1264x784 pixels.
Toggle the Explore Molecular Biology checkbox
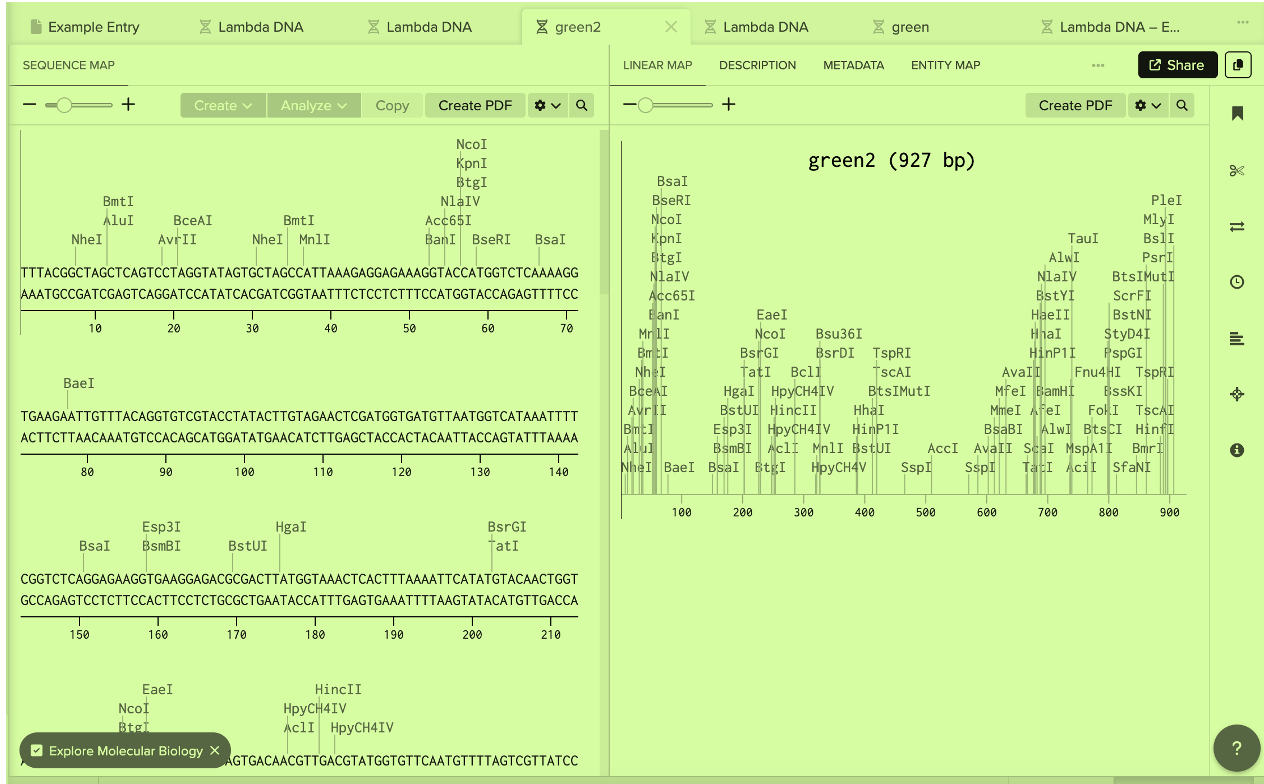pos(37,751)
